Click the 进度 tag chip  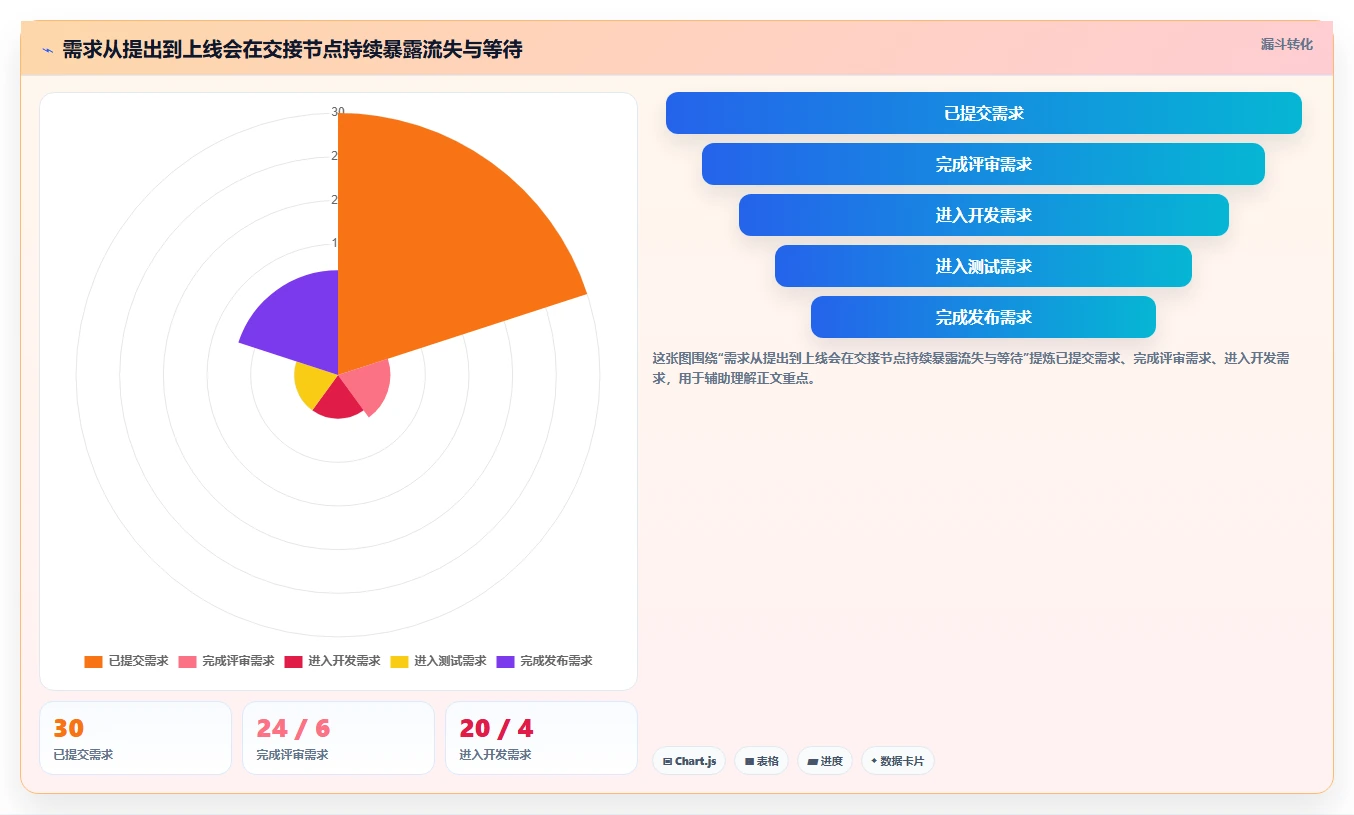(x=825, y=761)
